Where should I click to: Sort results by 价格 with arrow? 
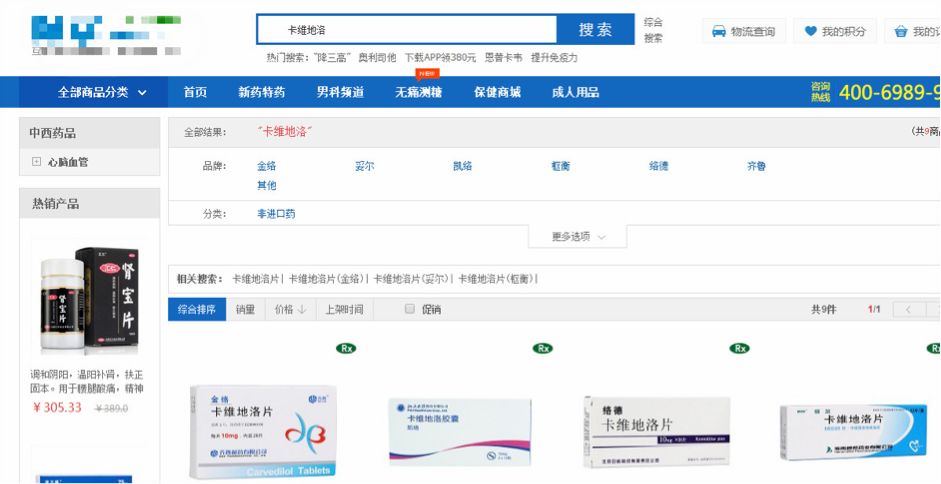(x=290, y=309)
